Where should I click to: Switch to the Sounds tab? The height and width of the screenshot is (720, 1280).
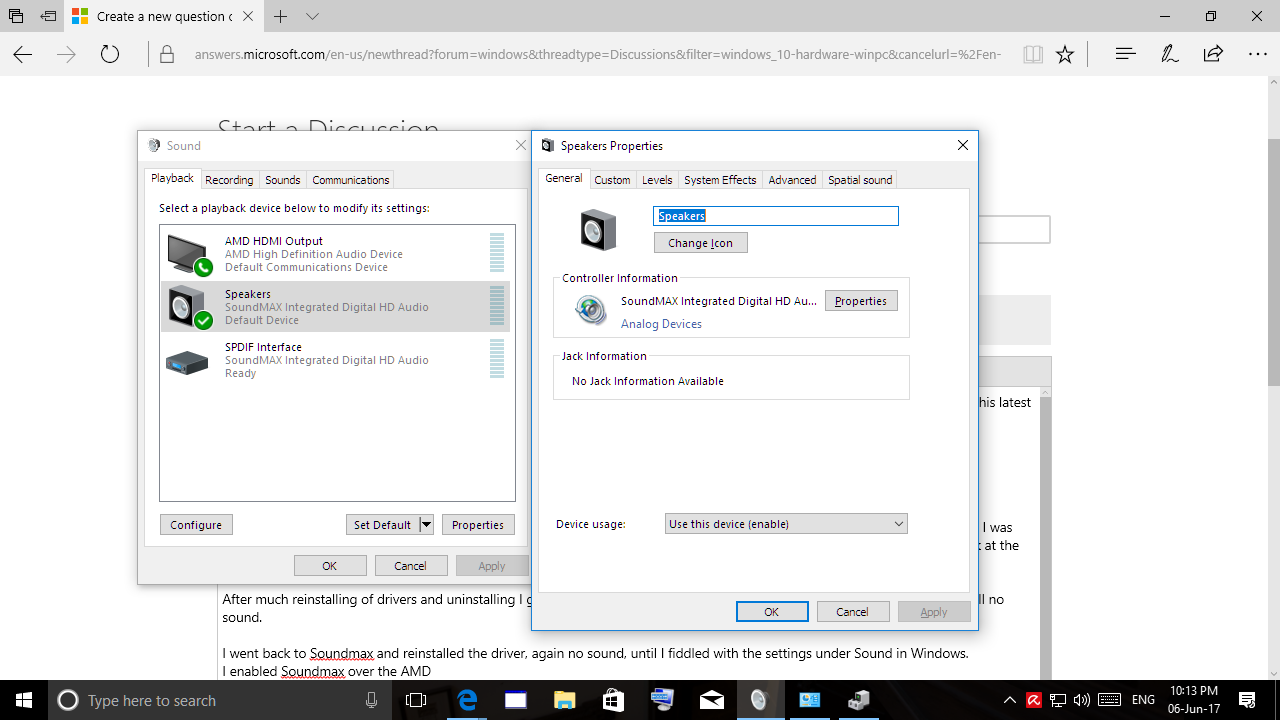click(283, 180)
